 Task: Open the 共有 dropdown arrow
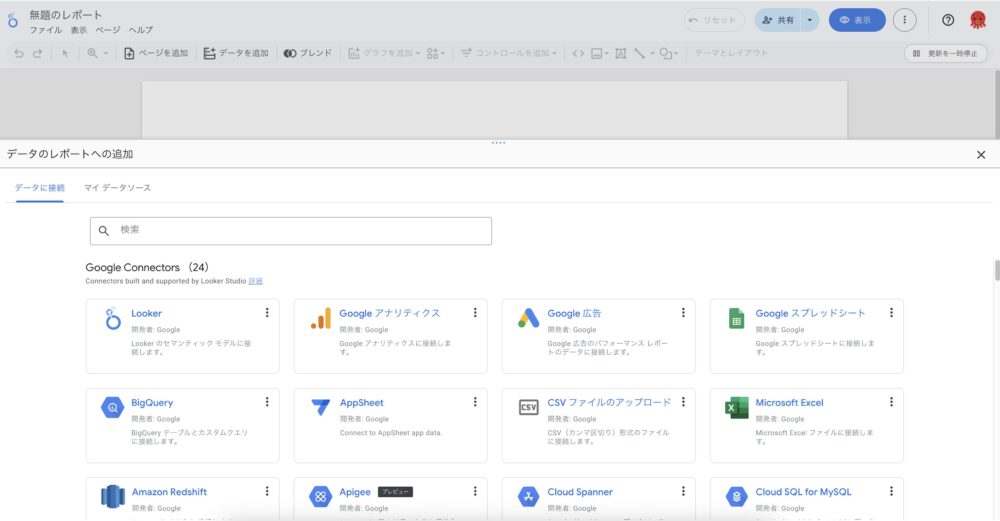click(809, 20)
